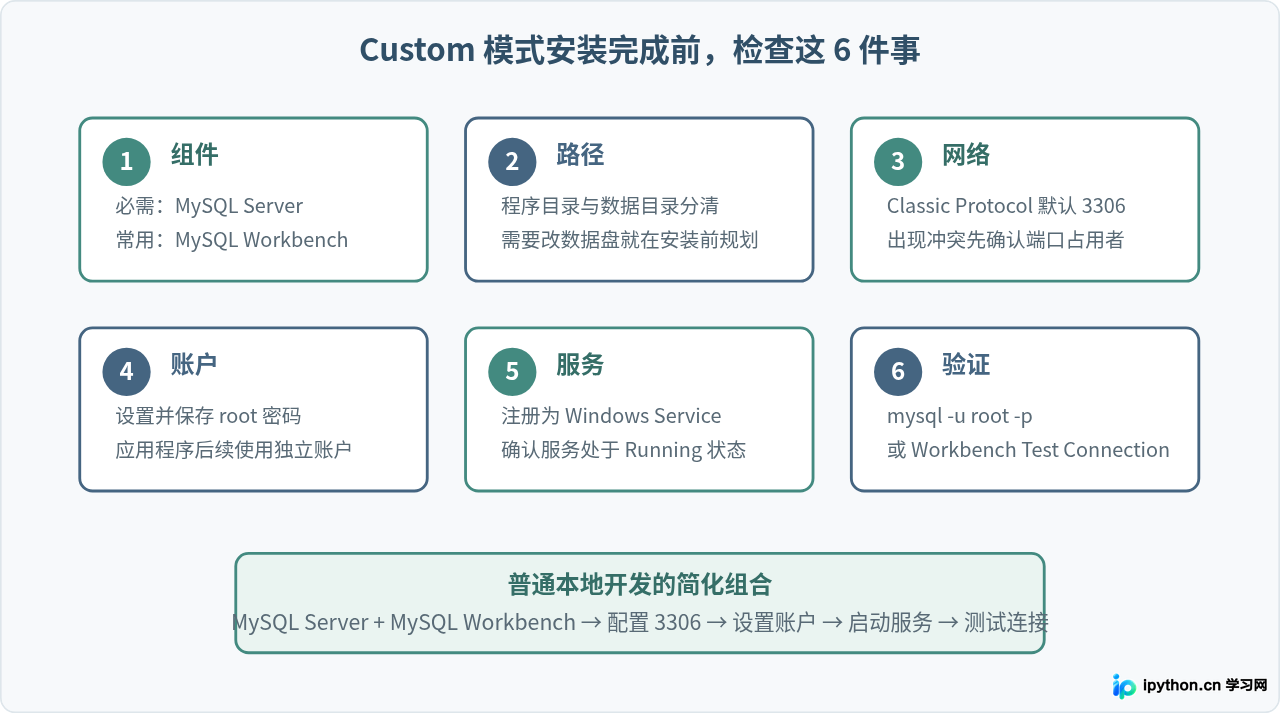Click the card heading '组件'

[x=194, y=154]
